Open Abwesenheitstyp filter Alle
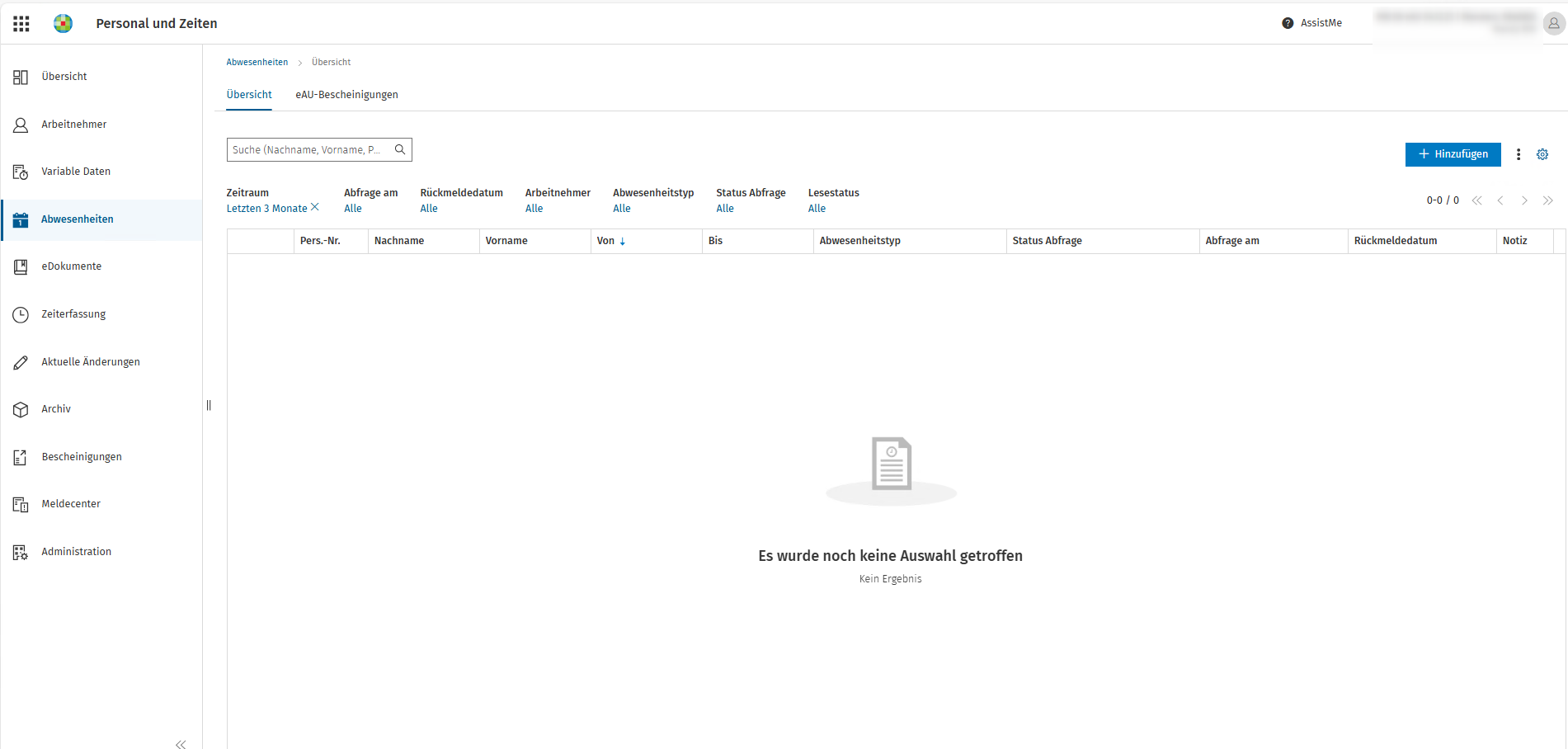The width and height of the screenshot is (1568, 749). pos(622,209)
